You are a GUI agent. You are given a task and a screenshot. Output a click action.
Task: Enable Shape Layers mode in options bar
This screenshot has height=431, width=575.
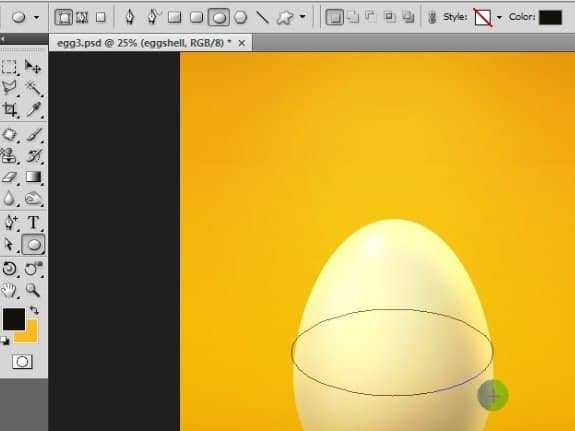[x=63, y=17]
